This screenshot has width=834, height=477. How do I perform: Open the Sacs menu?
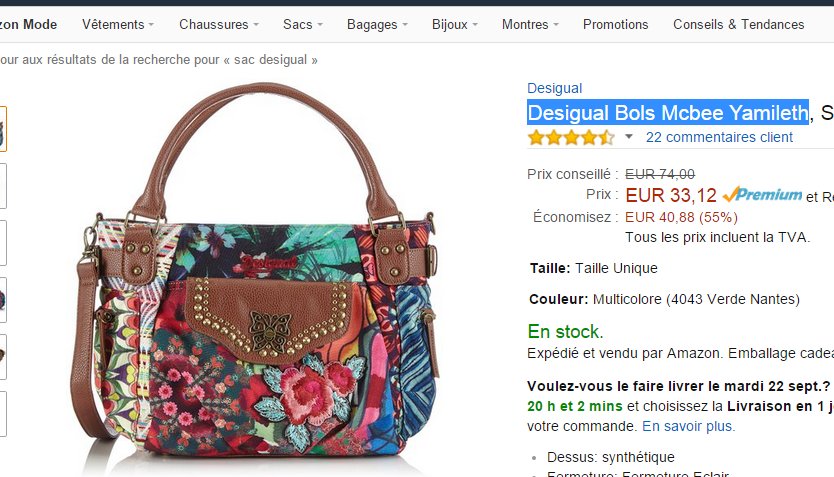click(x=303, y=24)
